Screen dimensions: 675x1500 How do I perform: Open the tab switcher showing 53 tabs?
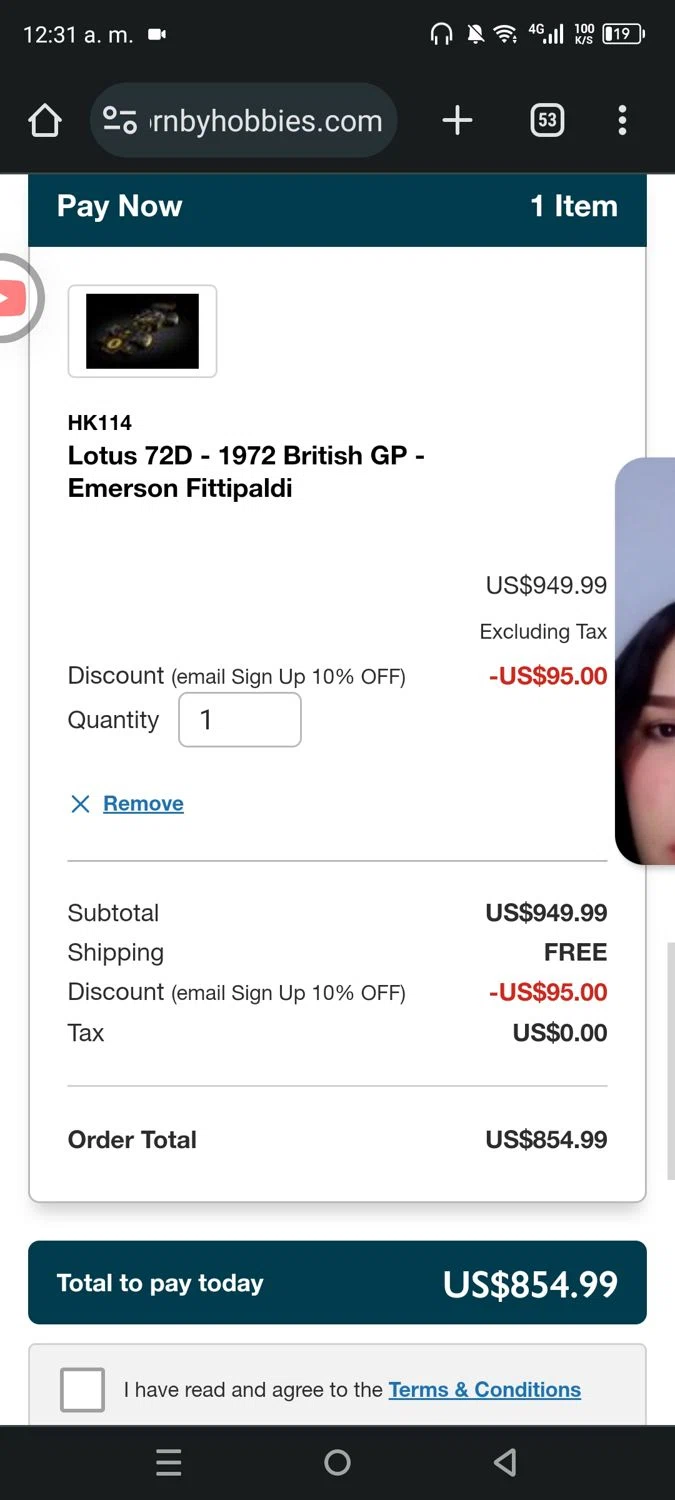(x=546, y=121)
